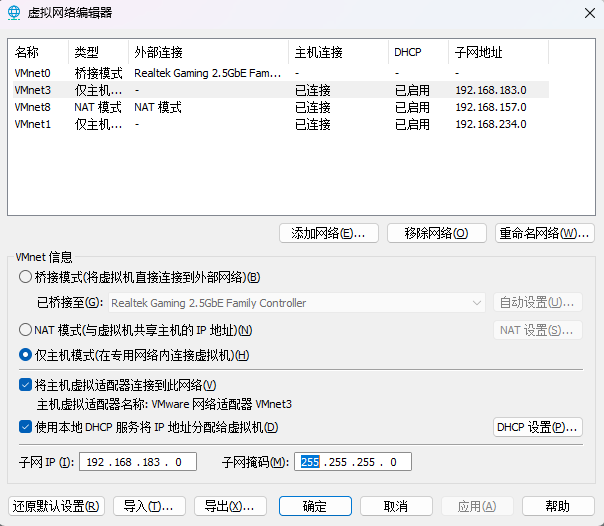Click 桥接模式 type cell of VMnet0
This screenshot has height=526, width=604.
tap(99, 73)
